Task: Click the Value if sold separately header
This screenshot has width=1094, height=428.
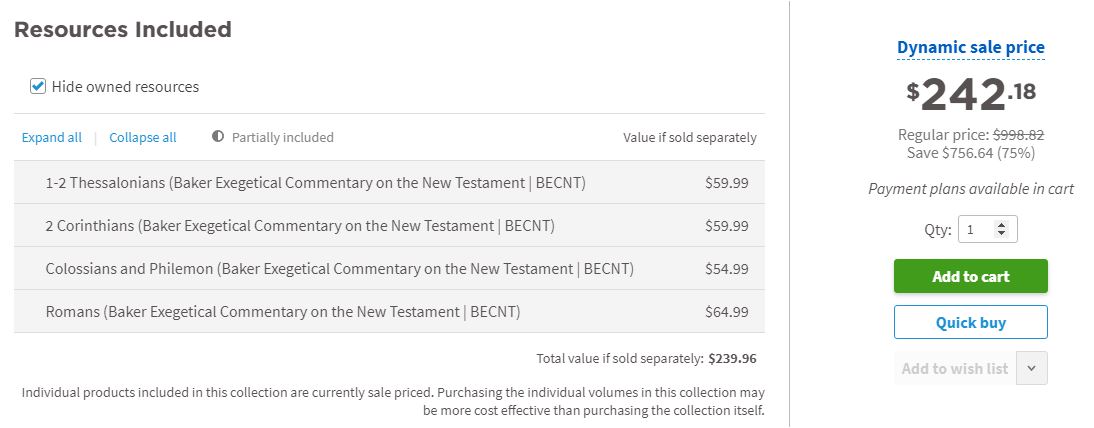Action: [689, 138]
